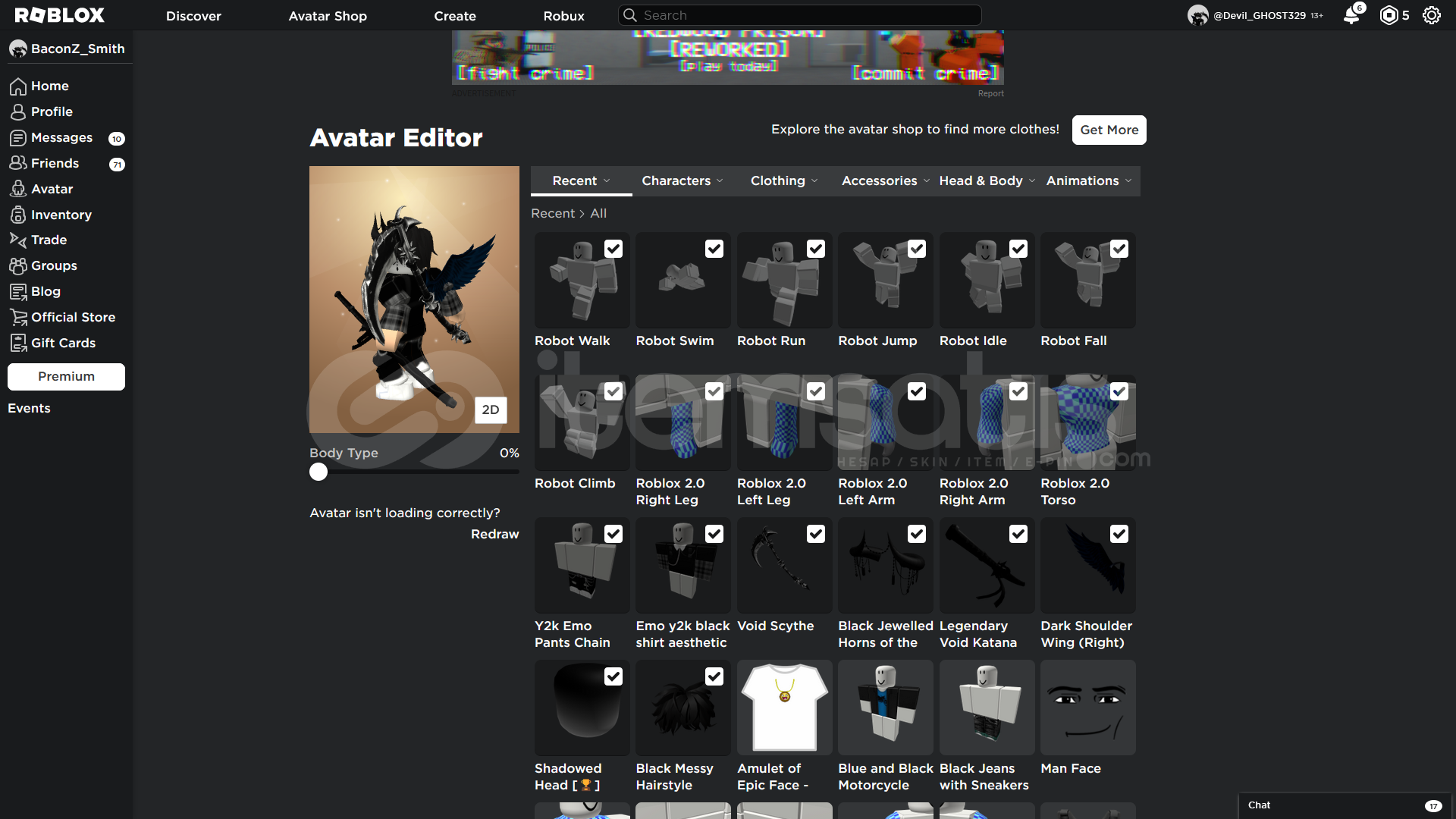Expand the Accessories dropdown
The width and height of the screenshot is (1456, 819).
885,180
